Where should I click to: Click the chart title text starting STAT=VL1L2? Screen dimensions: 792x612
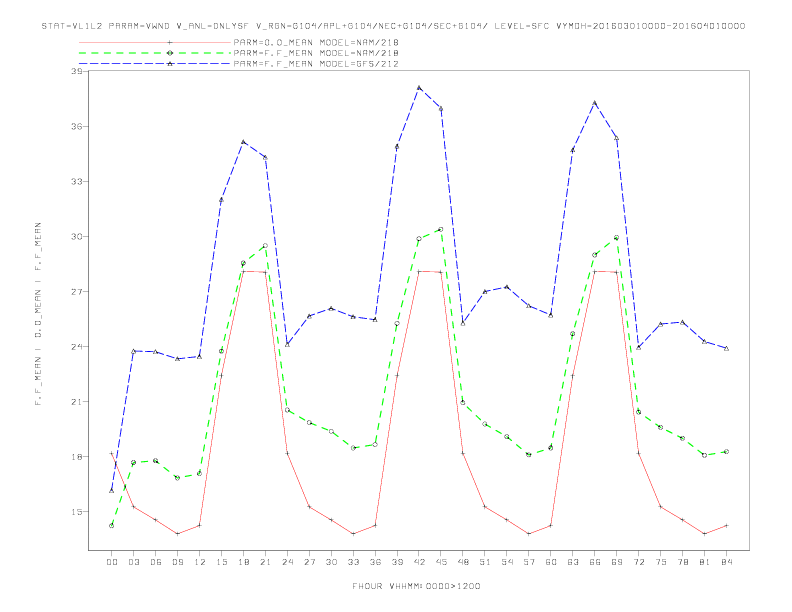(x=393, y=26)
